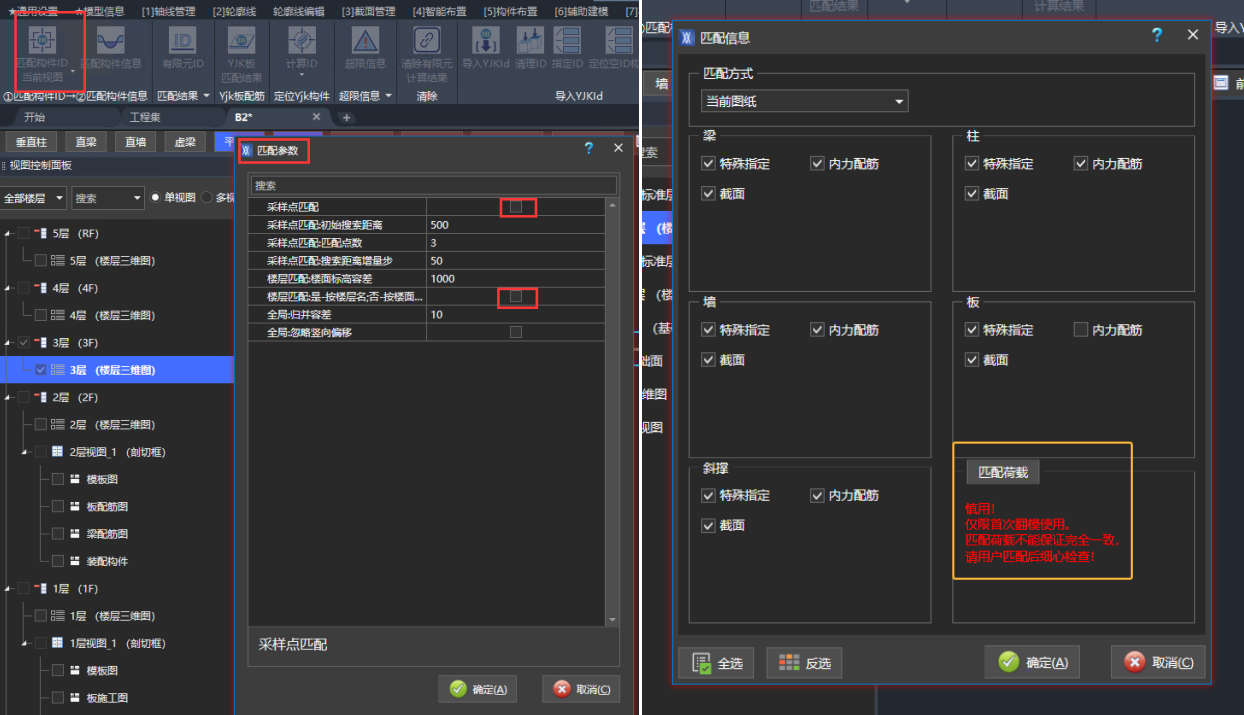The image size is (1244, 715).
Task: Collapse the 5层 (RF) tree node
Action: pos(7,234)
